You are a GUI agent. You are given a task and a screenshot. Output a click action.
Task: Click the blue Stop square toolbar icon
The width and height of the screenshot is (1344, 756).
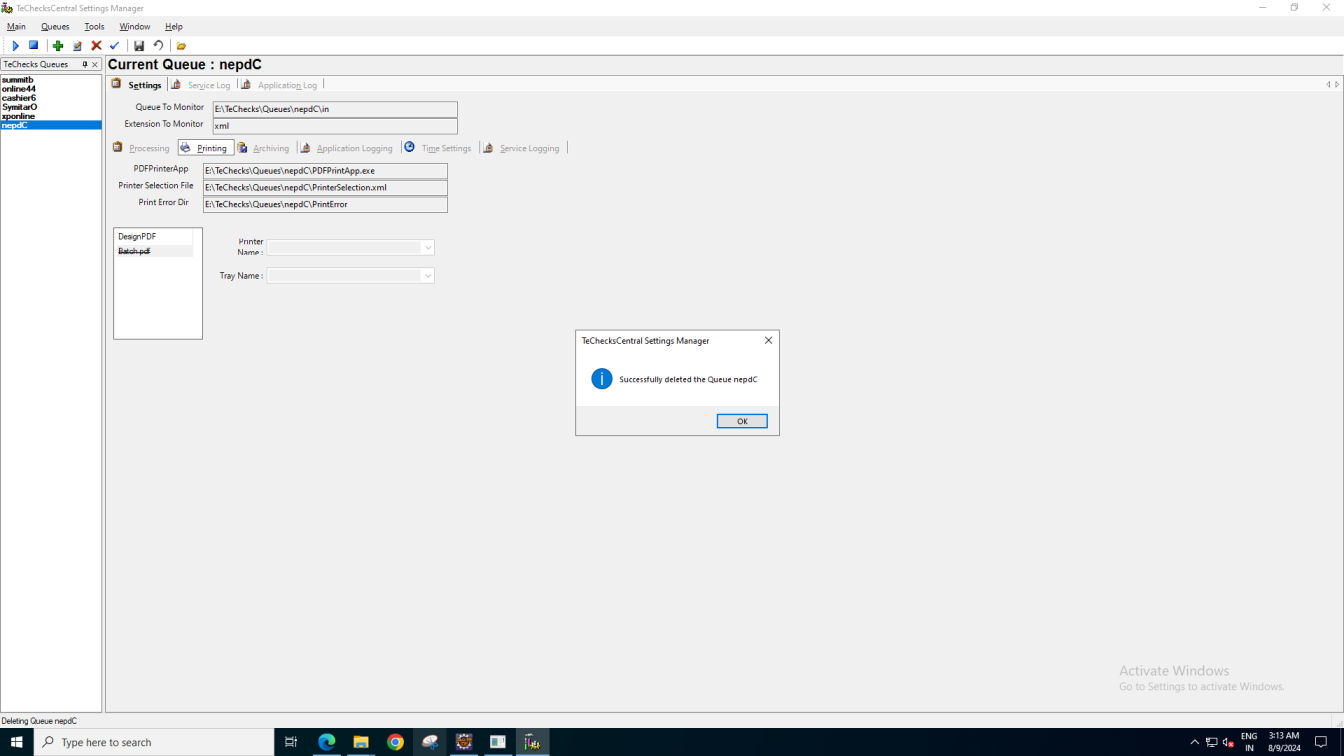click(33, 46)
